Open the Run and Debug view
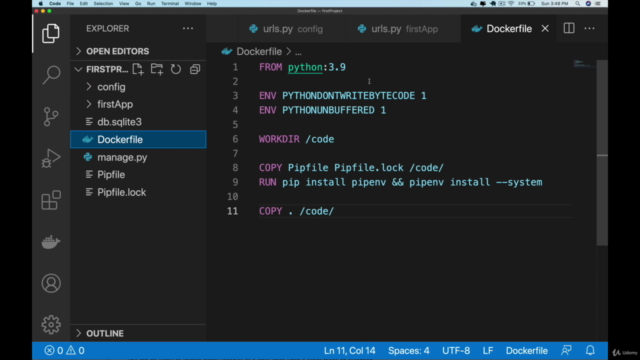The width and height of the screenshot is (640, 360). point(51,158)
